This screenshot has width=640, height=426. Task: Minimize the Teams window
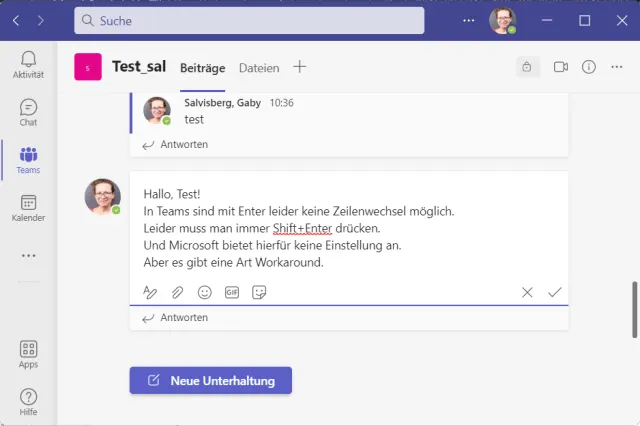pyautogui.click(x=547, y=20)
